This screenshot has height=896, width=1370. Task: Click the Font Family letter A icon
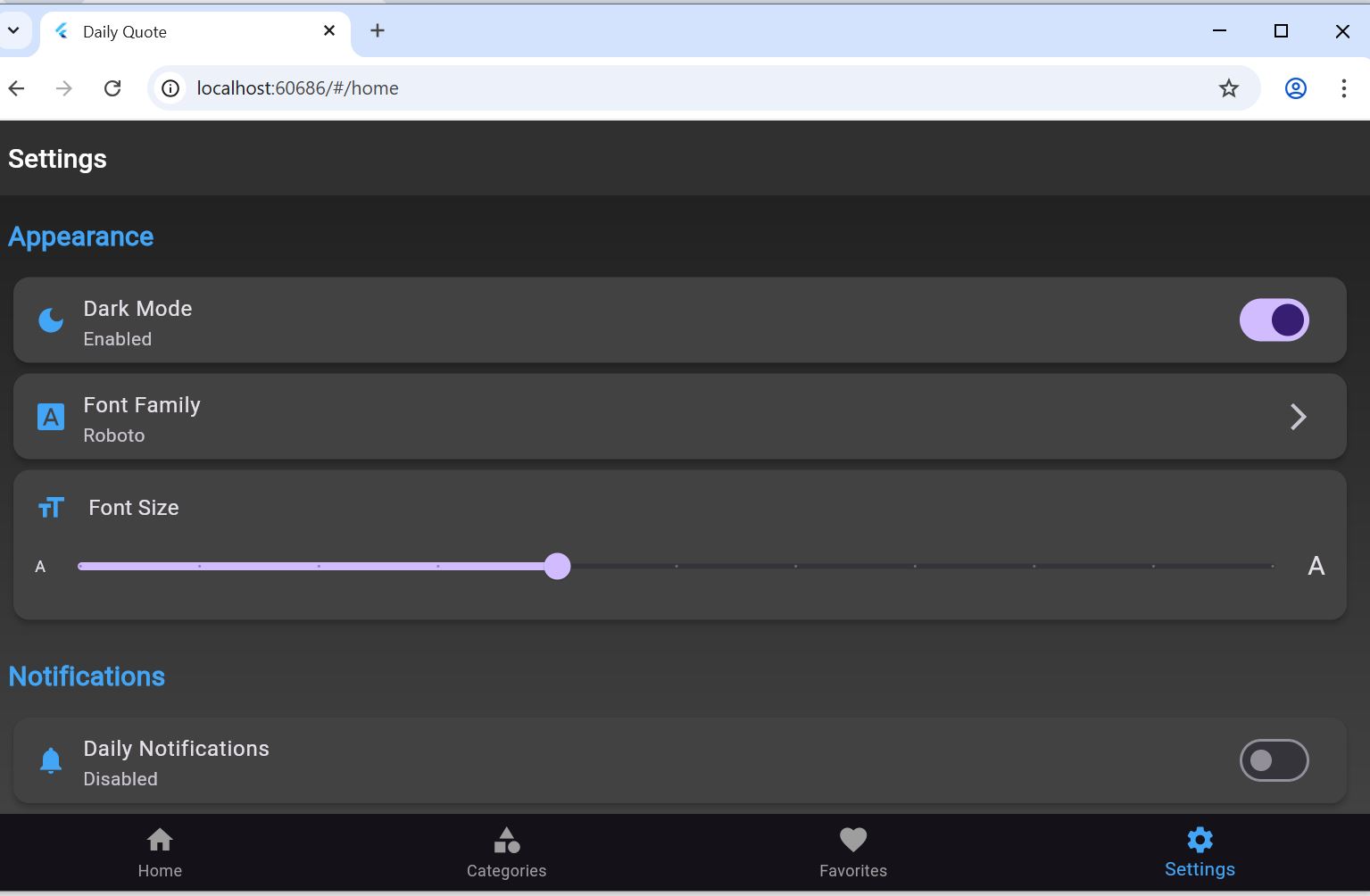tap(51, 417)
